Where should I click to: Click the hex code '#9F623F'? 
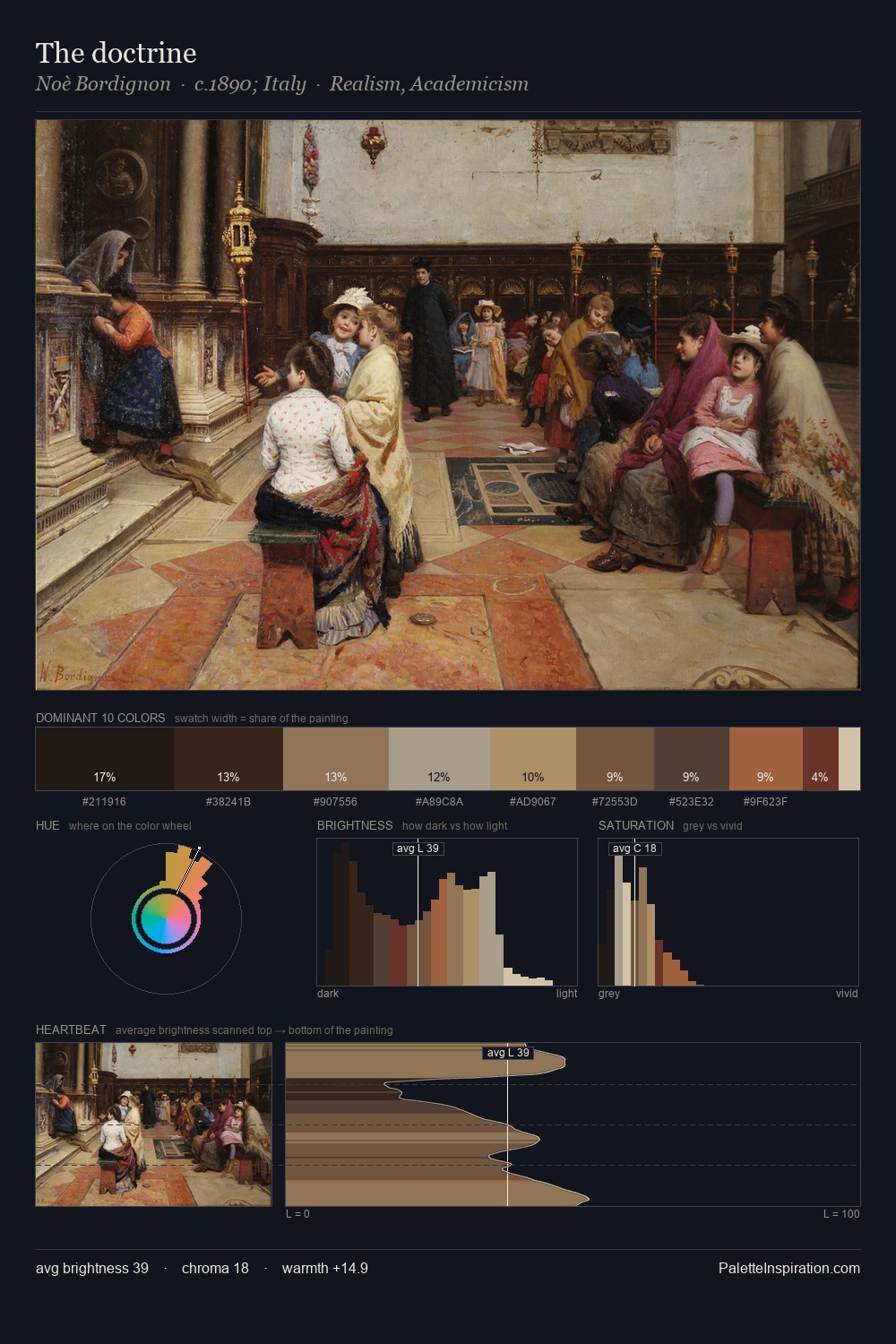point(765,802)
